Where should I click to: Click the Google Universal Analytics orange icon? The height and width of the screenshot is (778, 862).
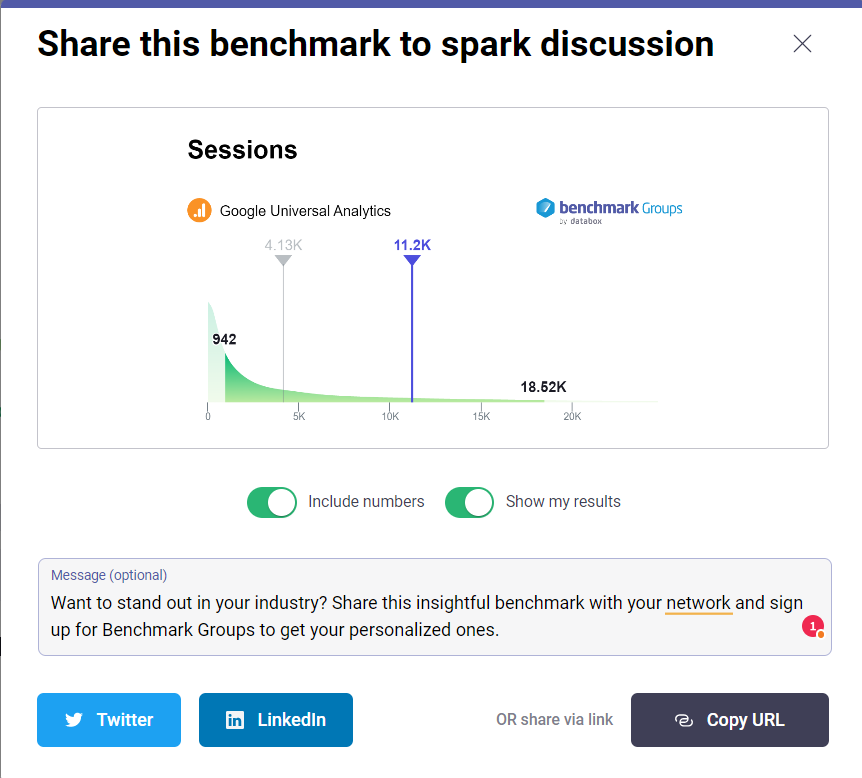pyautogui.click(x=199, y=210)
